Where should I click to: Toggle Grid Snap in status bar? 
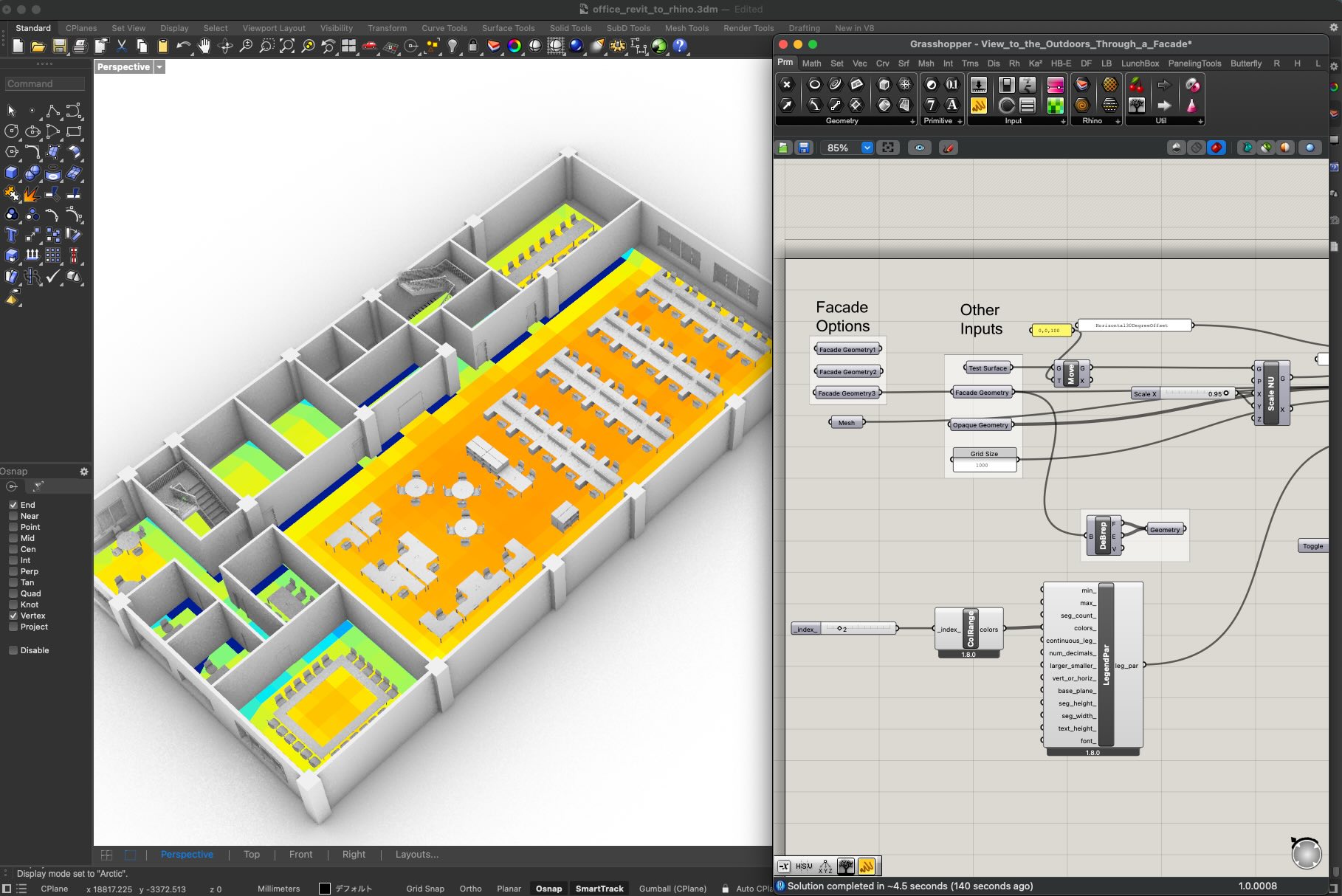pos(425,889)
